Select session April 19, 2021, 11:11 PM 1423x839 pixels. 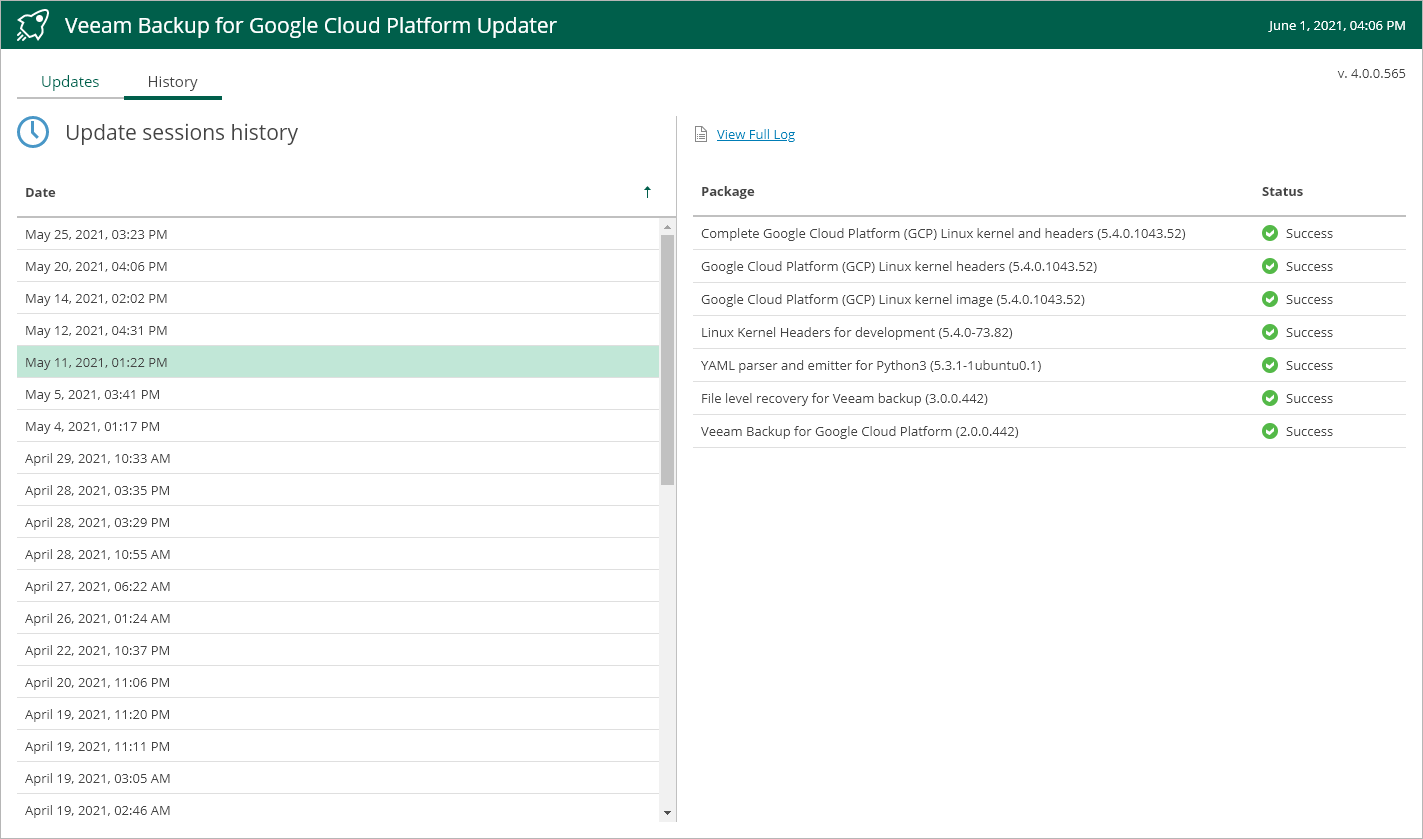click(338, 746)
